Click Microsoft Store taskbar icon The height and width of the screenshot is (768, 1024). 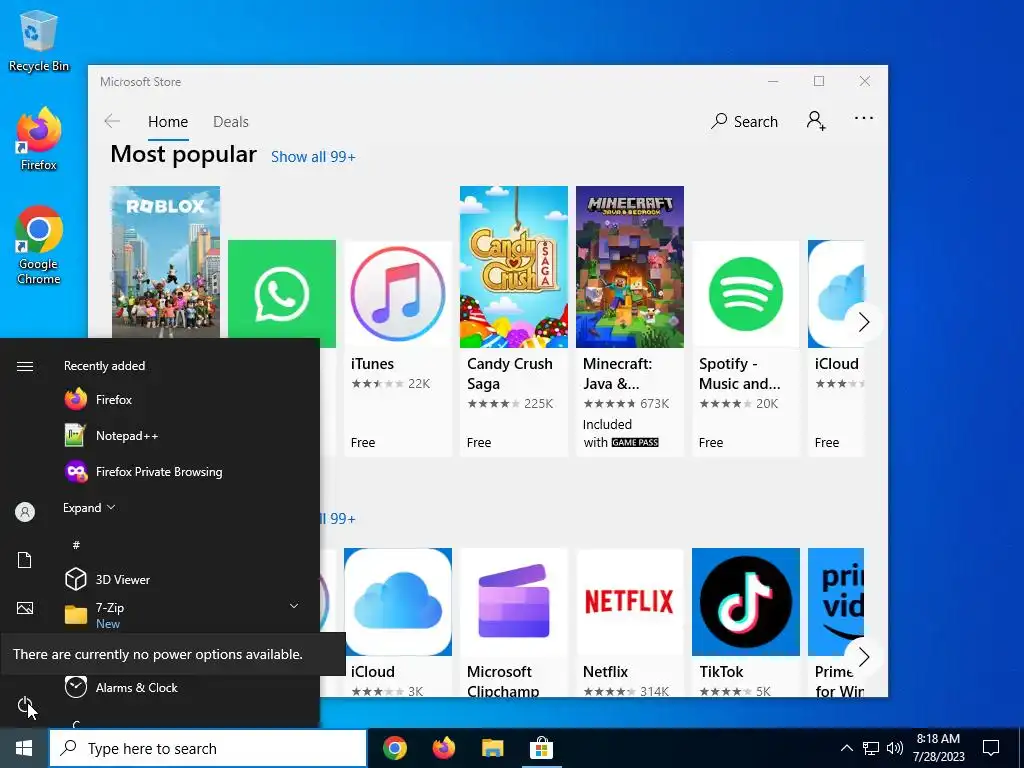pos(541,748)
